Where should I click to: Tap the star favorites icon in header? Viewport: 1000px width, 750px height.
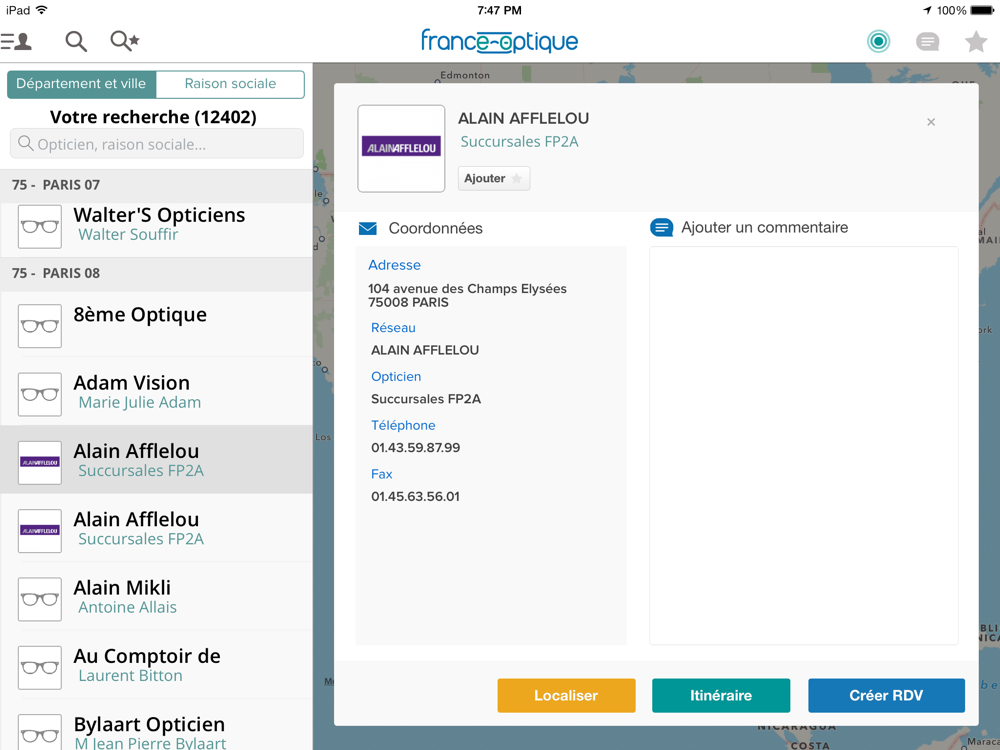pyautogui.click(x=975, y=41)
